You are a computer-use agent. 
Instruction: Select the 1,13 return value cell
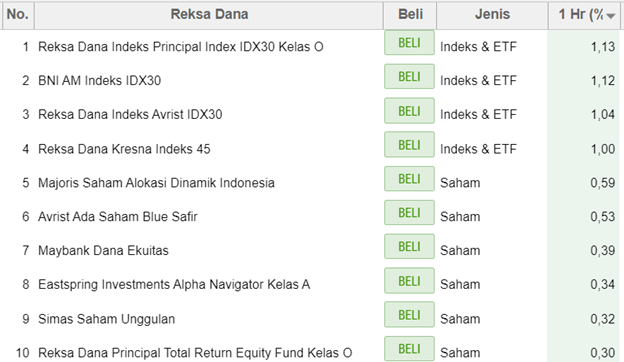583,47
